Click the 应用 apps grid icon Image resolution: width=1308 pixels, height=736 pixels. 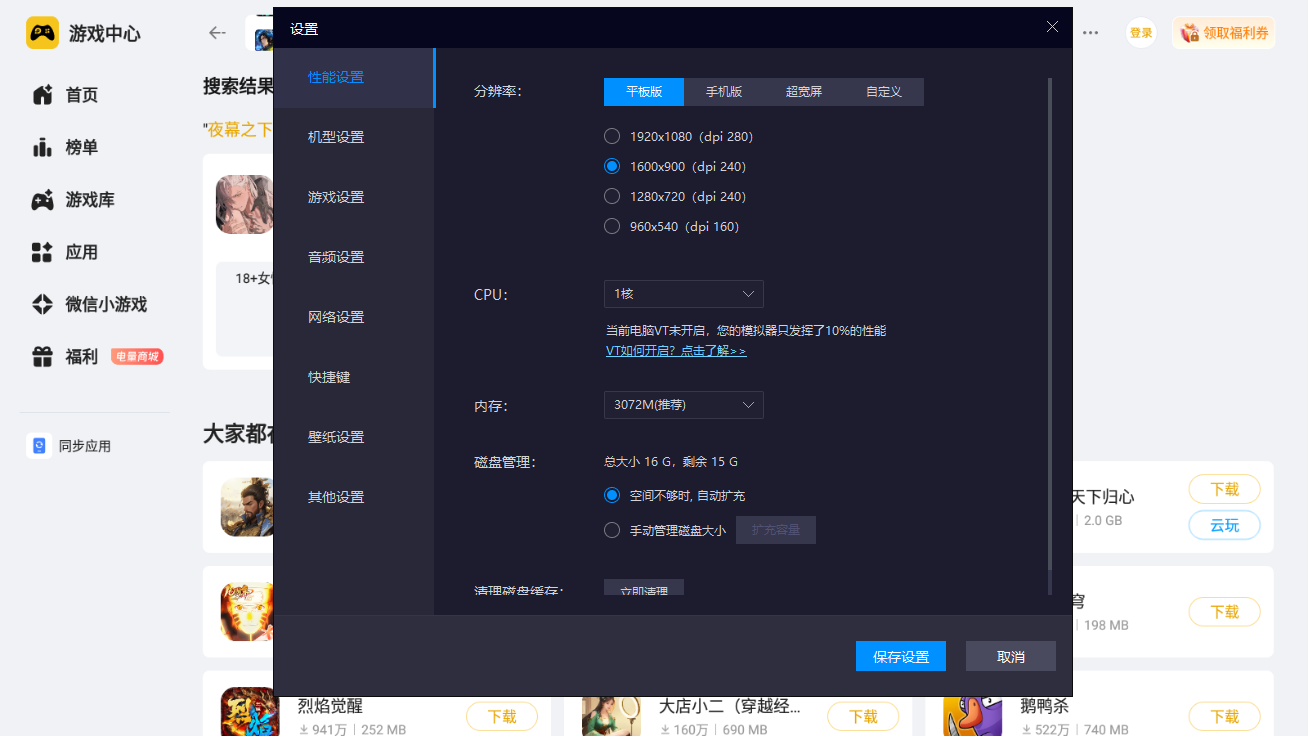pos(42,252)
